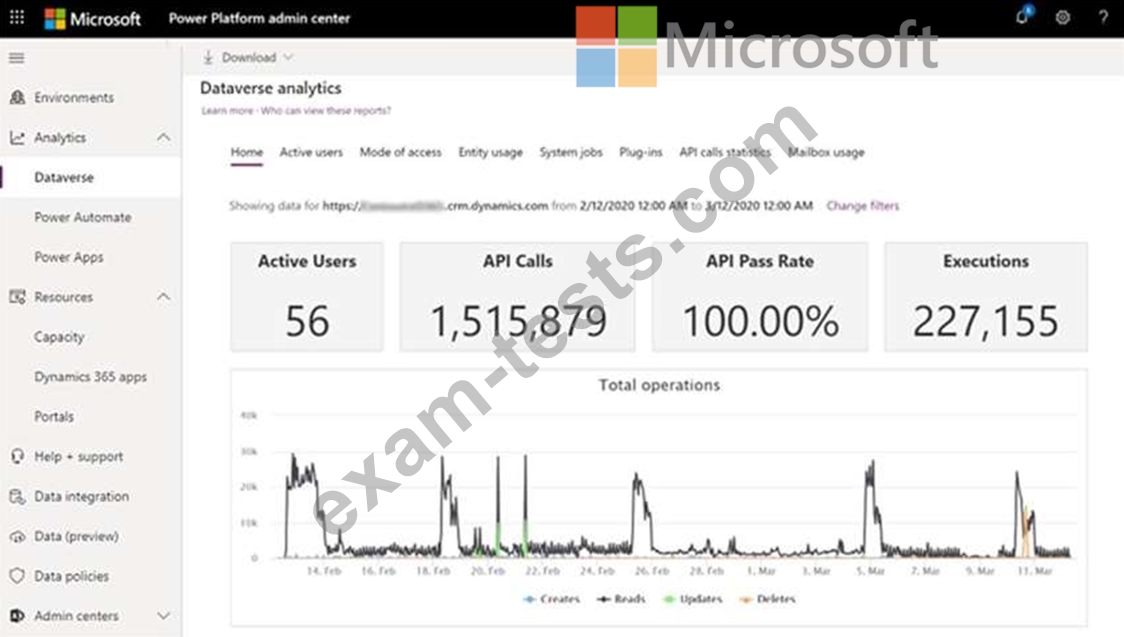The width and height of the screenshot is (1124, 637).
Task: Open the Entity usage tab
Action: 490,153
